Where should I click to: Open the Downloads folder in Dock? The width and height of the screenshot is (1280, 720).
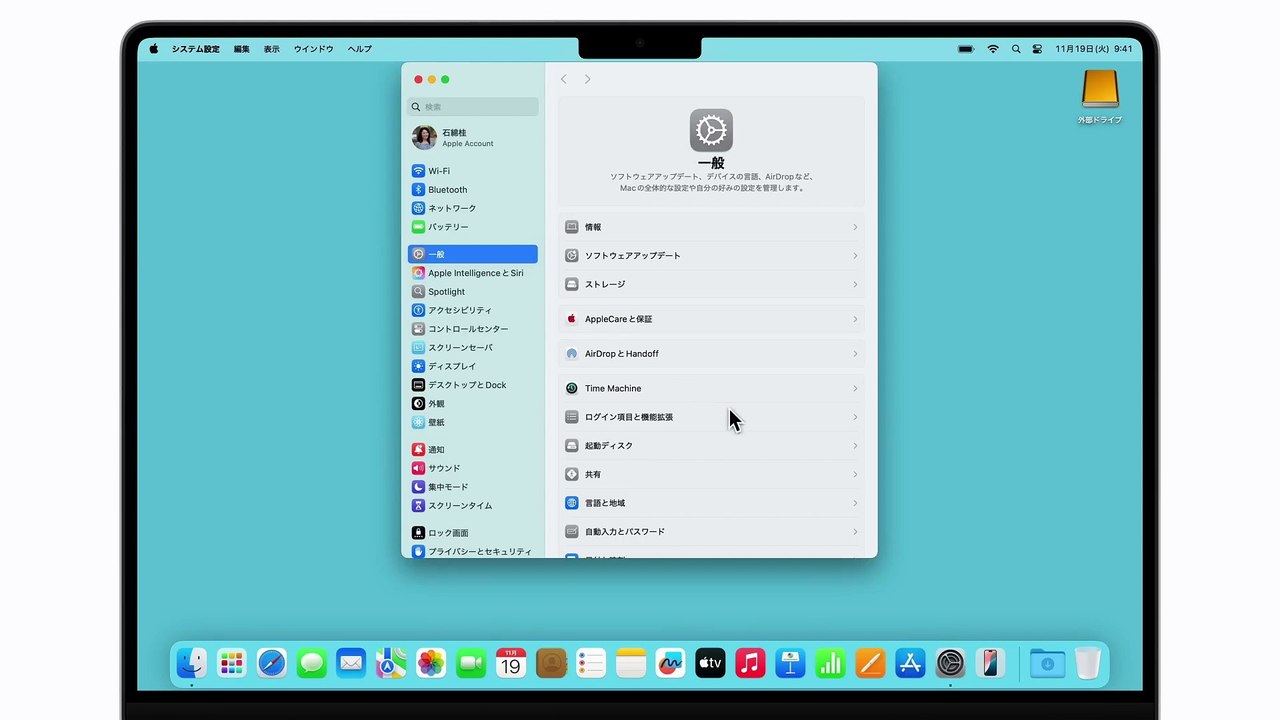pyautogui.click(x=1048, y=663)
